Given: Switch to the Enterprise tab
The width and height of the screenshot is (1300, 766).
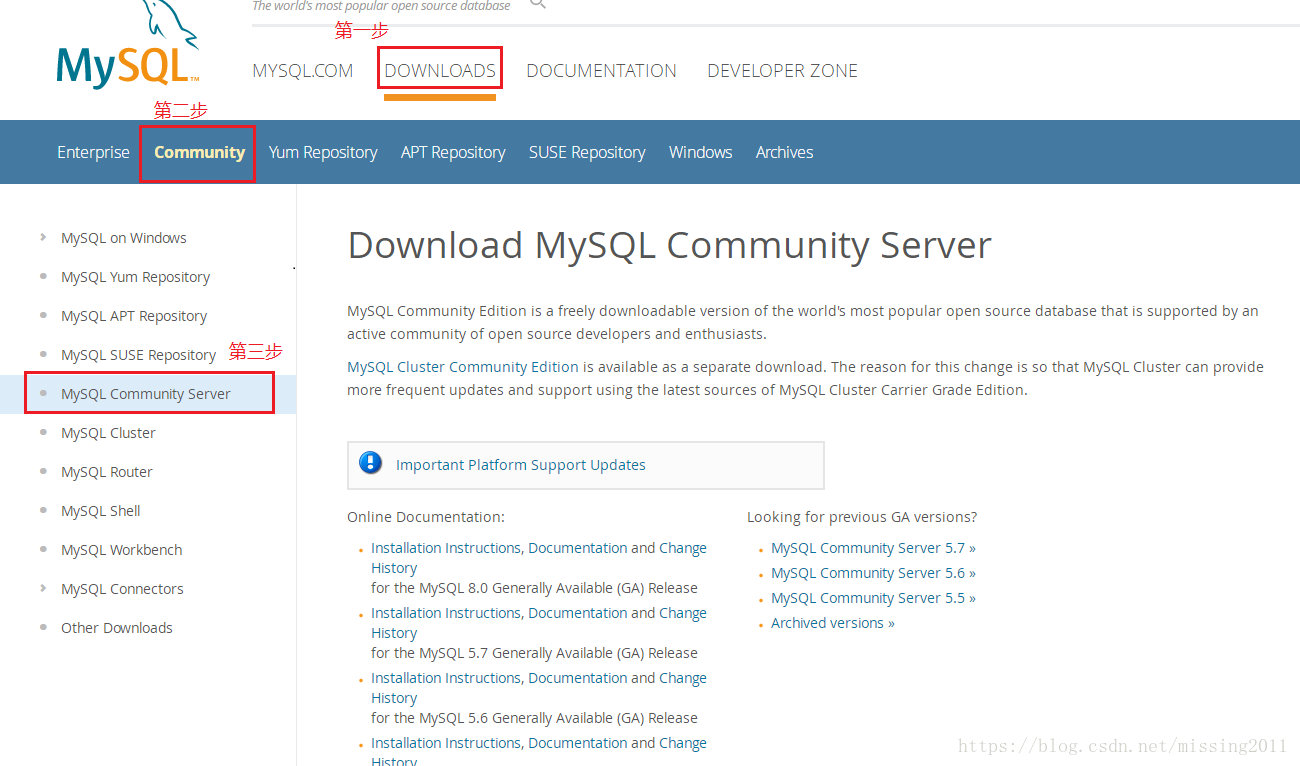Looking at the screenshot, I should (x=93, y=152).
